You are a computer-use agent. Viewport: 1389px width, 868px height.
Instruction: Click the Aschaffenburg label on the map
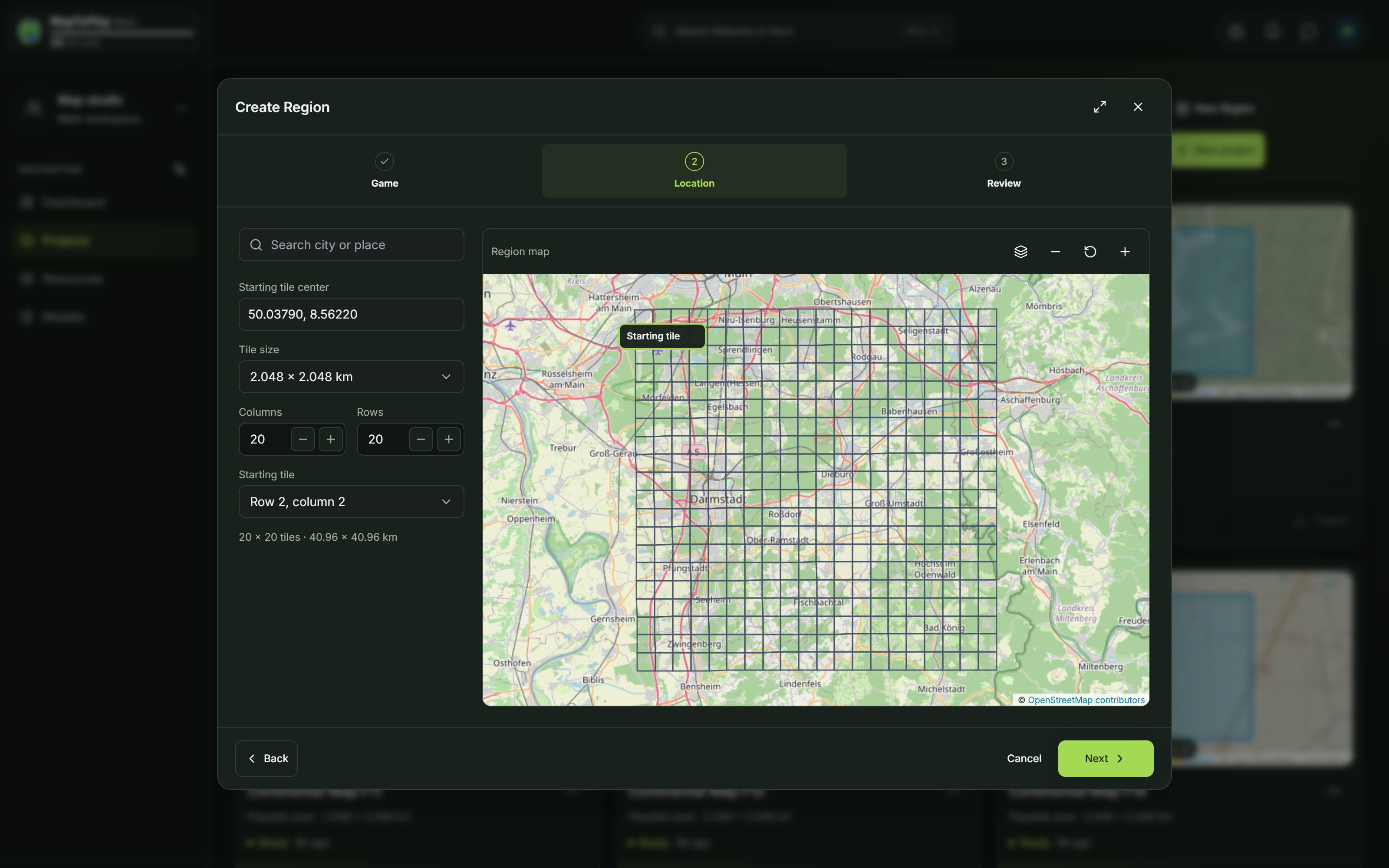click(x=1030, y=400)
